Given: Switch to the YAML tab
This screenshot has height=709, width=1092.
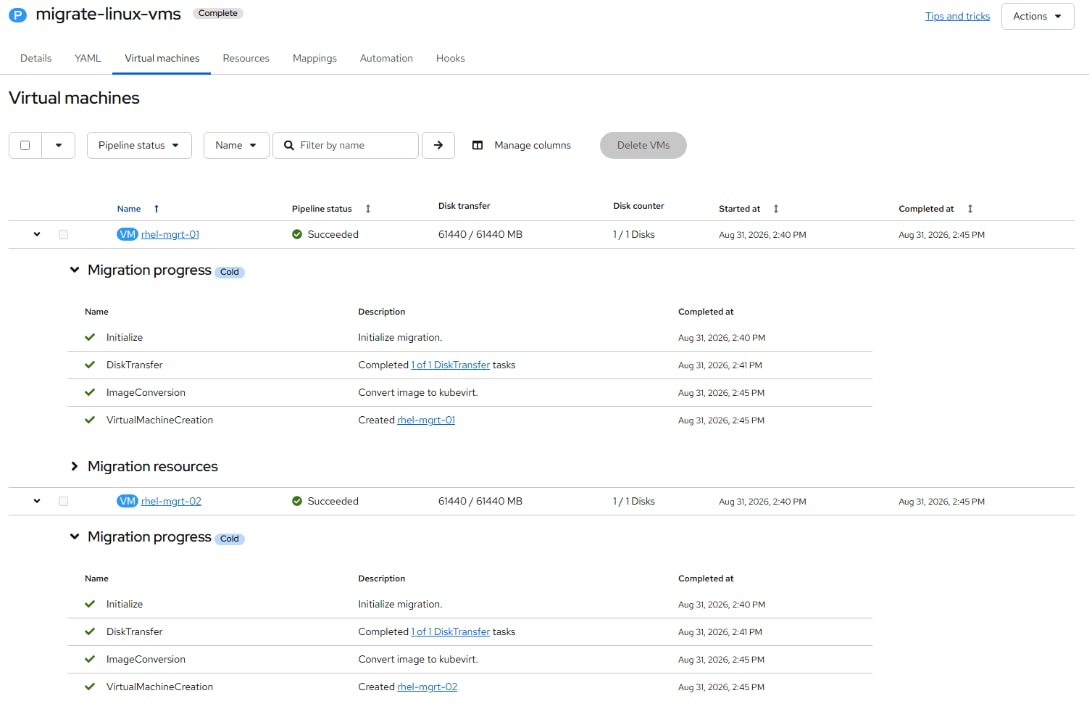Looking at the screenshot, I should coord(88,59).
